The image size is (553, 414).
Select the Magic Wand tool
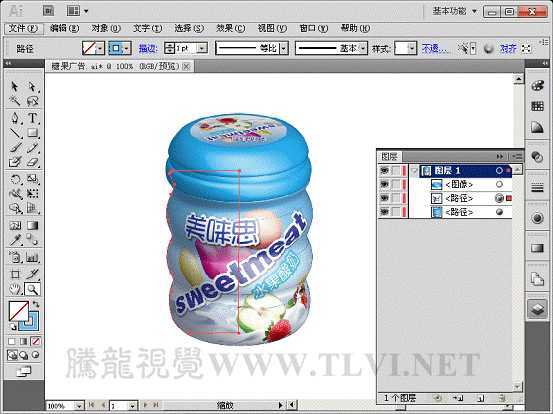point(14,101)
